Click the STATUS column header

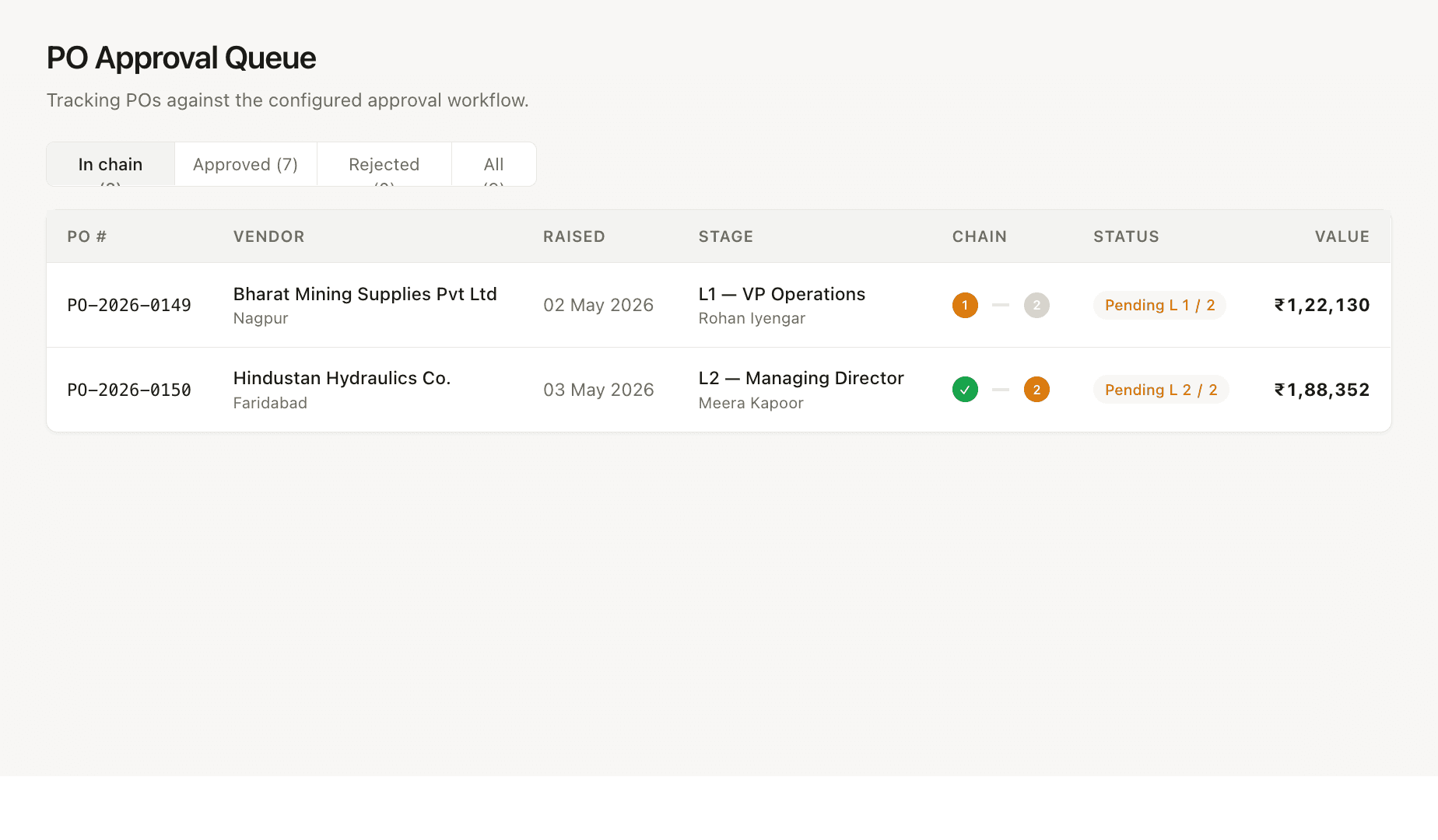(1126, 236)
